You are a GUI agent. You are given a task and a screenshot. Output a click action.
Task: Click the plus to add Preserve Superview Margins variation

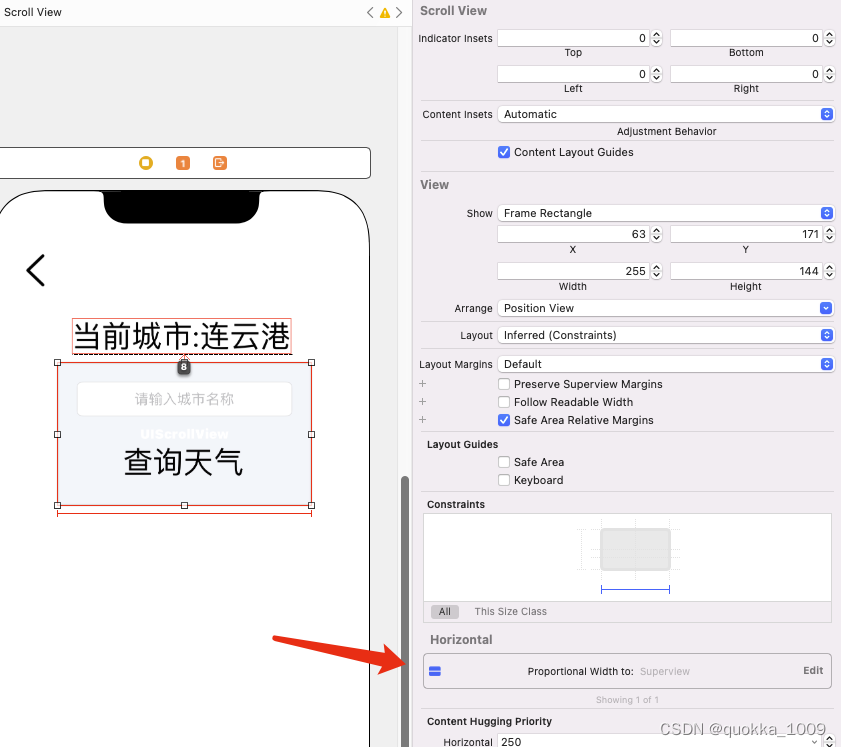click(422, 383)
